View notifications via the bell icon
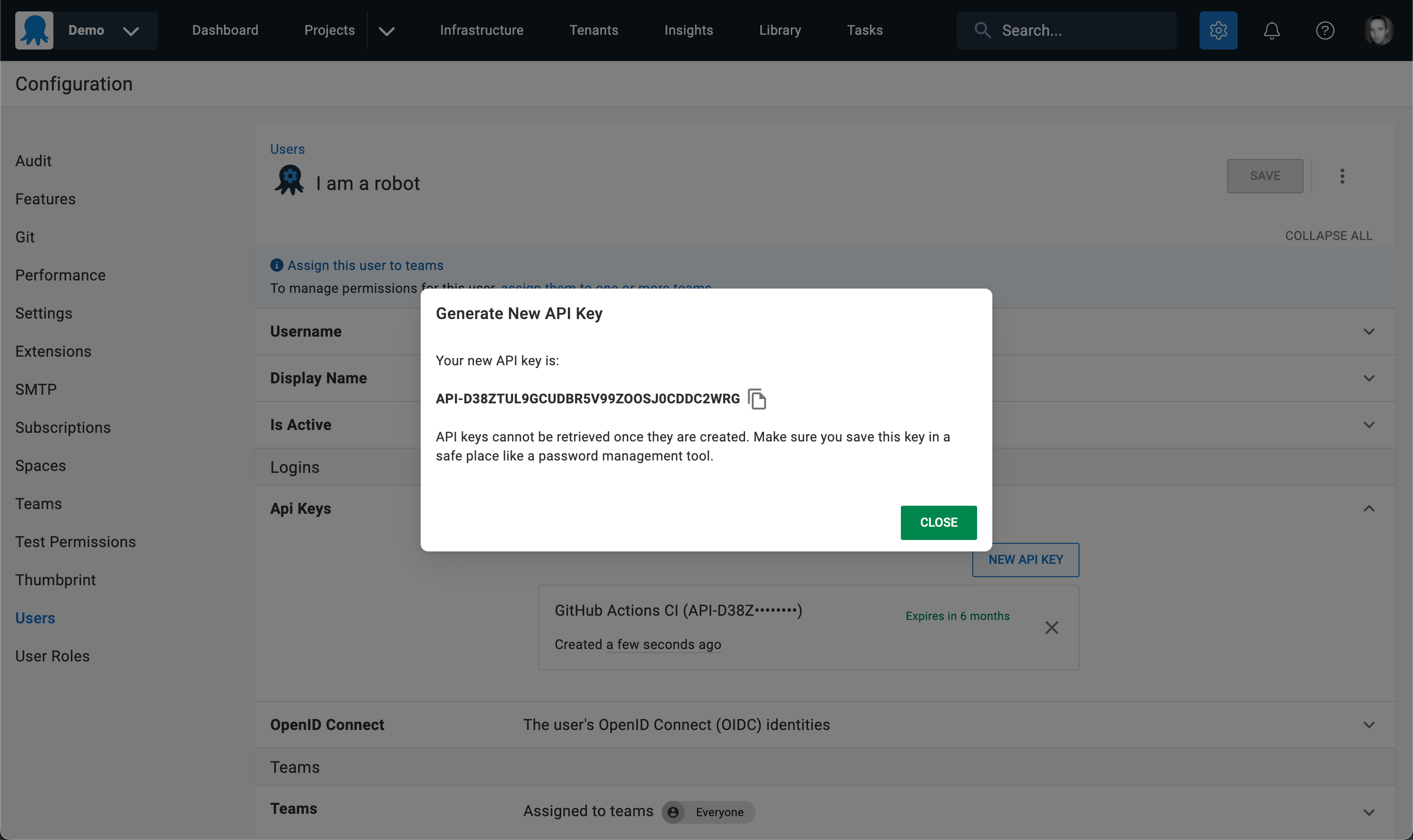The image size is (1413, 840). [x=1271, y=30]
